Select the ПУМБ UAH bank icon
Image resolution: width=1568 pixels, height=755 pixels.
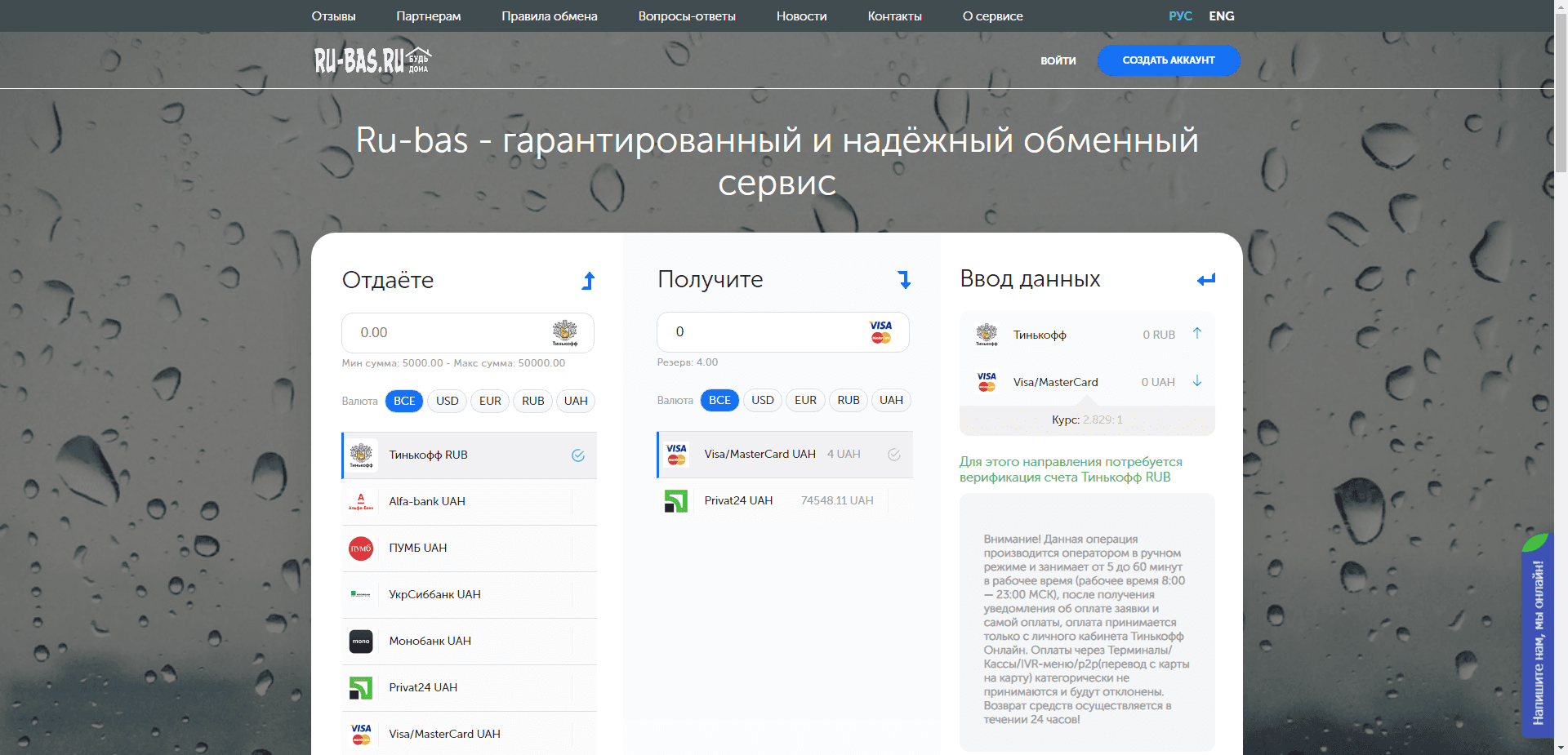(362, 548)
